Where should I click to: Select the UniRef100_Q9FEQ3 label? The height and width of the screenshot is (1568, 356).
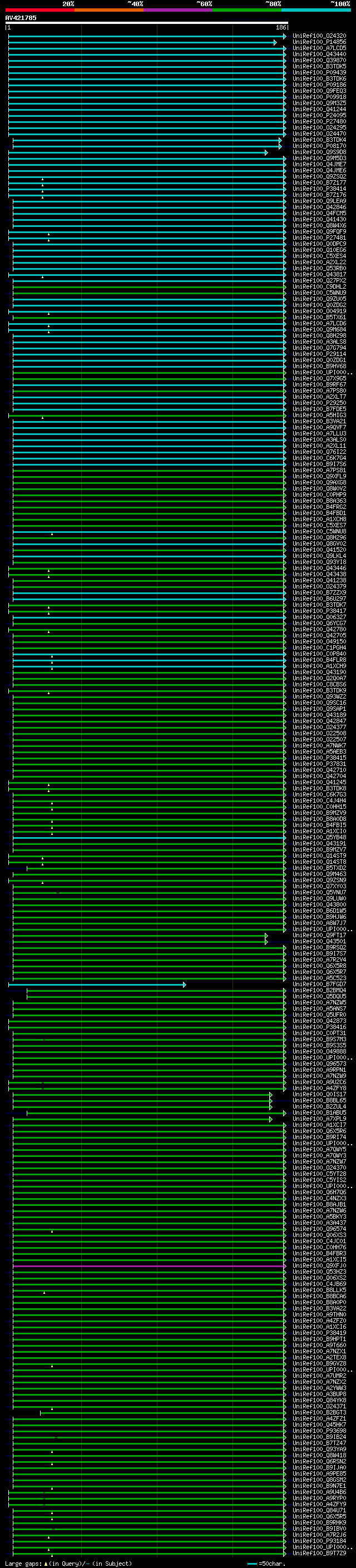tap(319, 91)
